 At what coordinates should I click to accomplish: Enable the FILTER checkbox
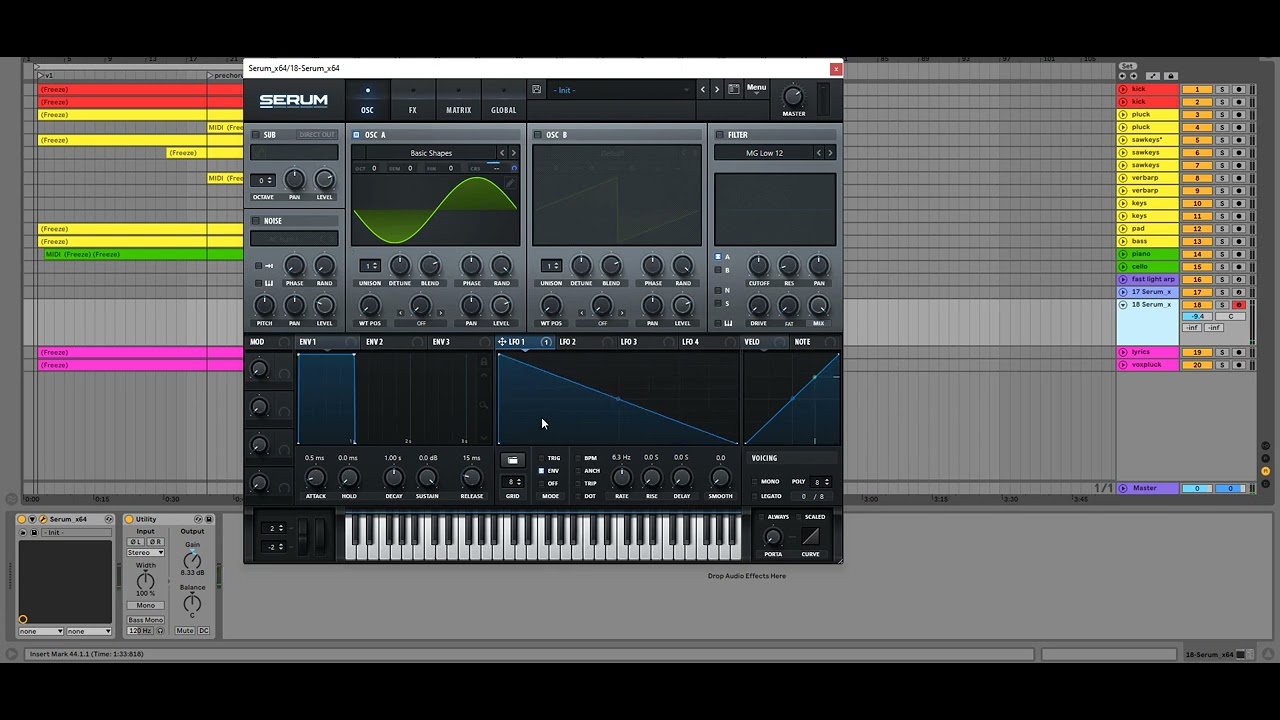[719, 135]
